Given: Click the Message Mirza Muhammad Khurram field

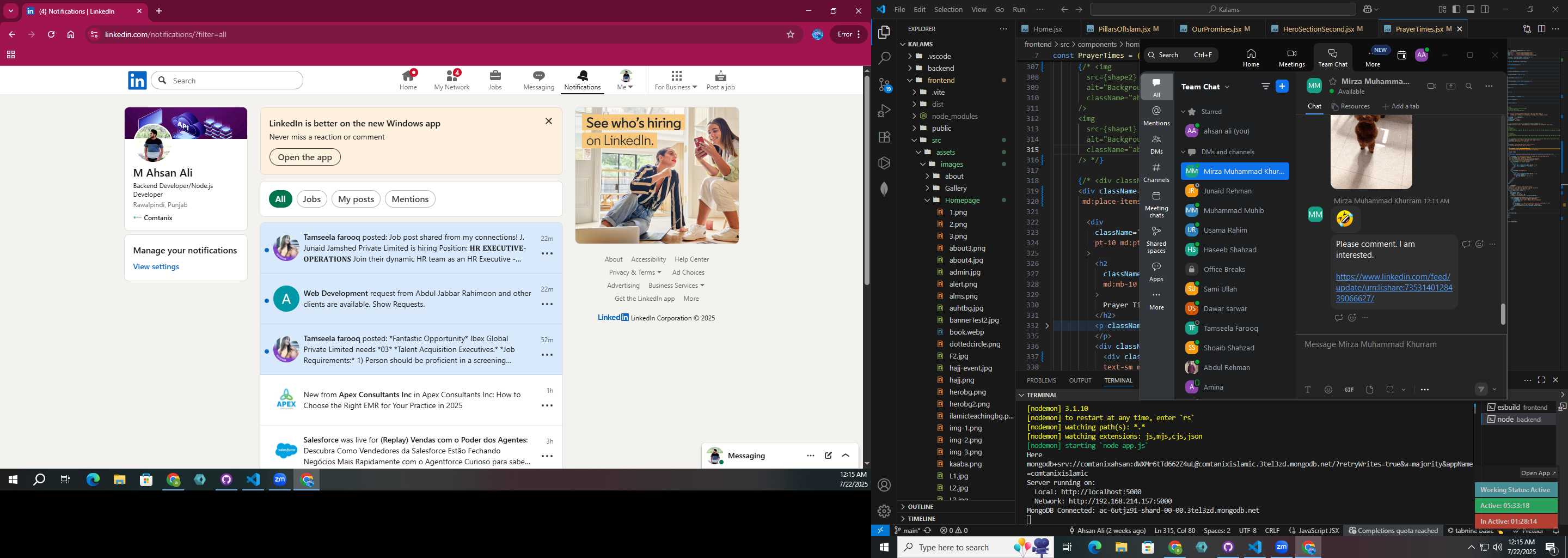Looking at the screenshot, I should pyautogui.click(x=1400, y=345).
